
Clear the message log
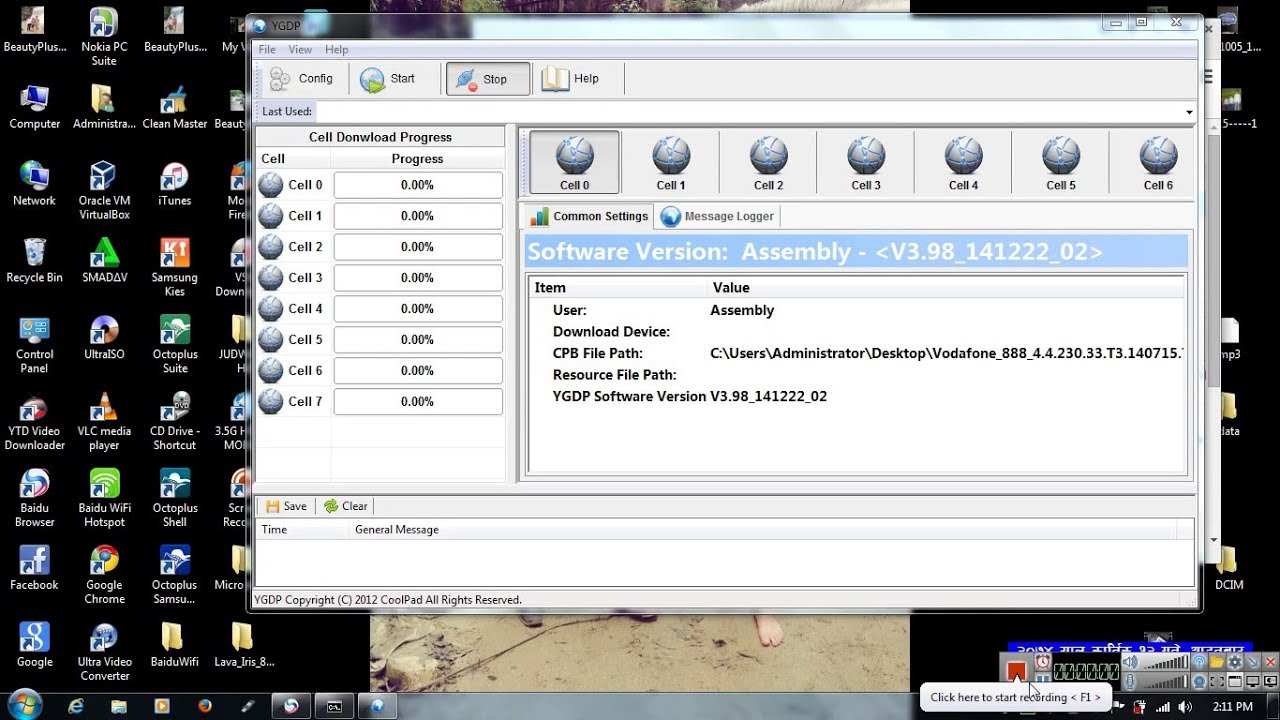point(345,506)
